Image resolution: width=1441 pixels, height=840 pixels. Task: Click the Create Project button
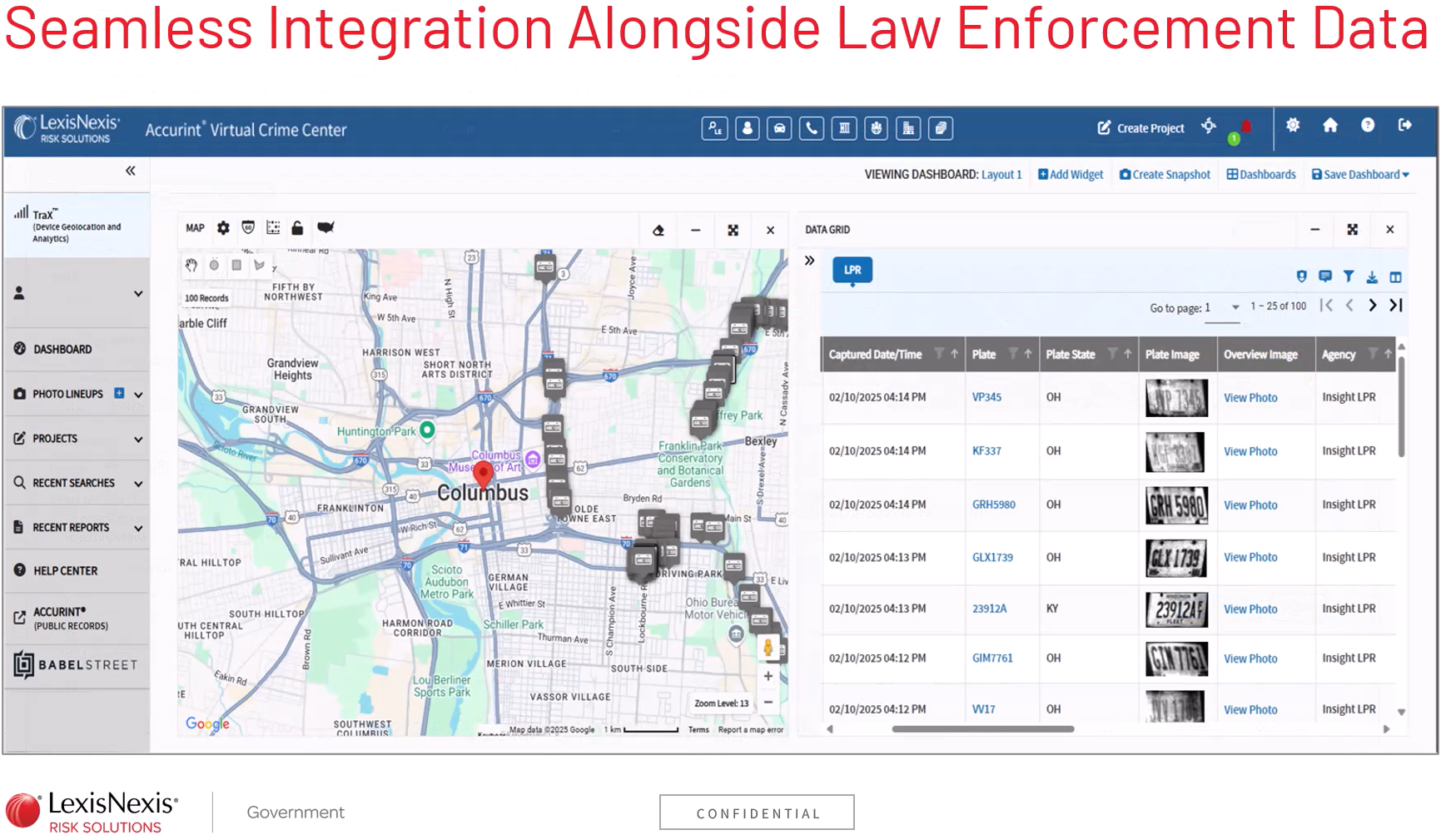coord(1141,128)
